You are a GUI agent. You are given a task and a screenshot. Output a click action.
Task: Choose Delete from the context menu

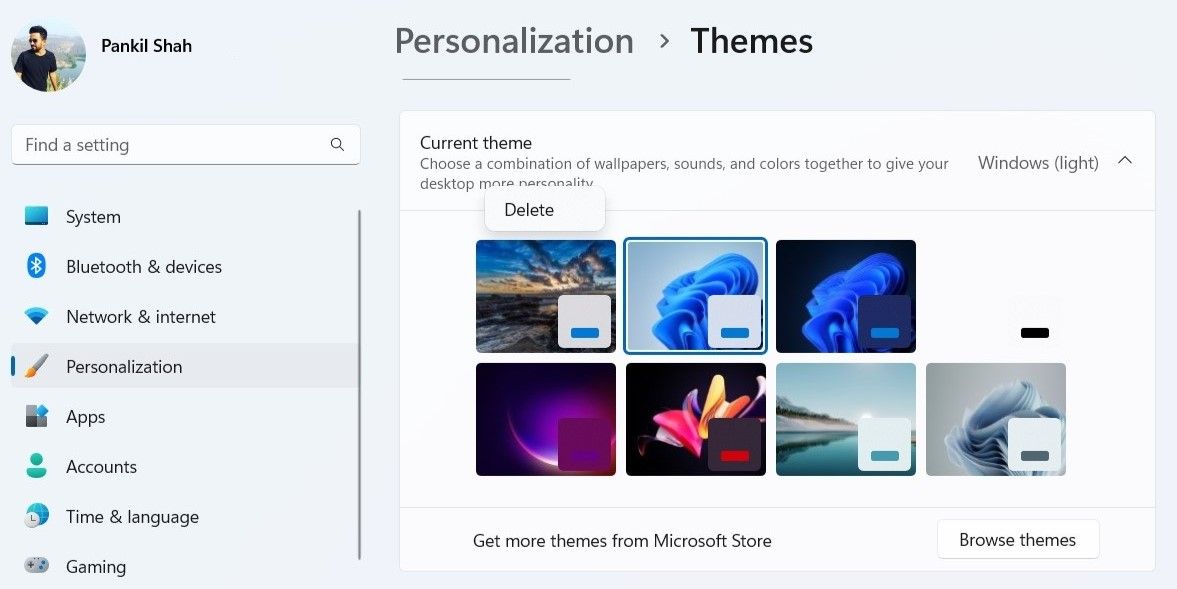pos(545,210)
